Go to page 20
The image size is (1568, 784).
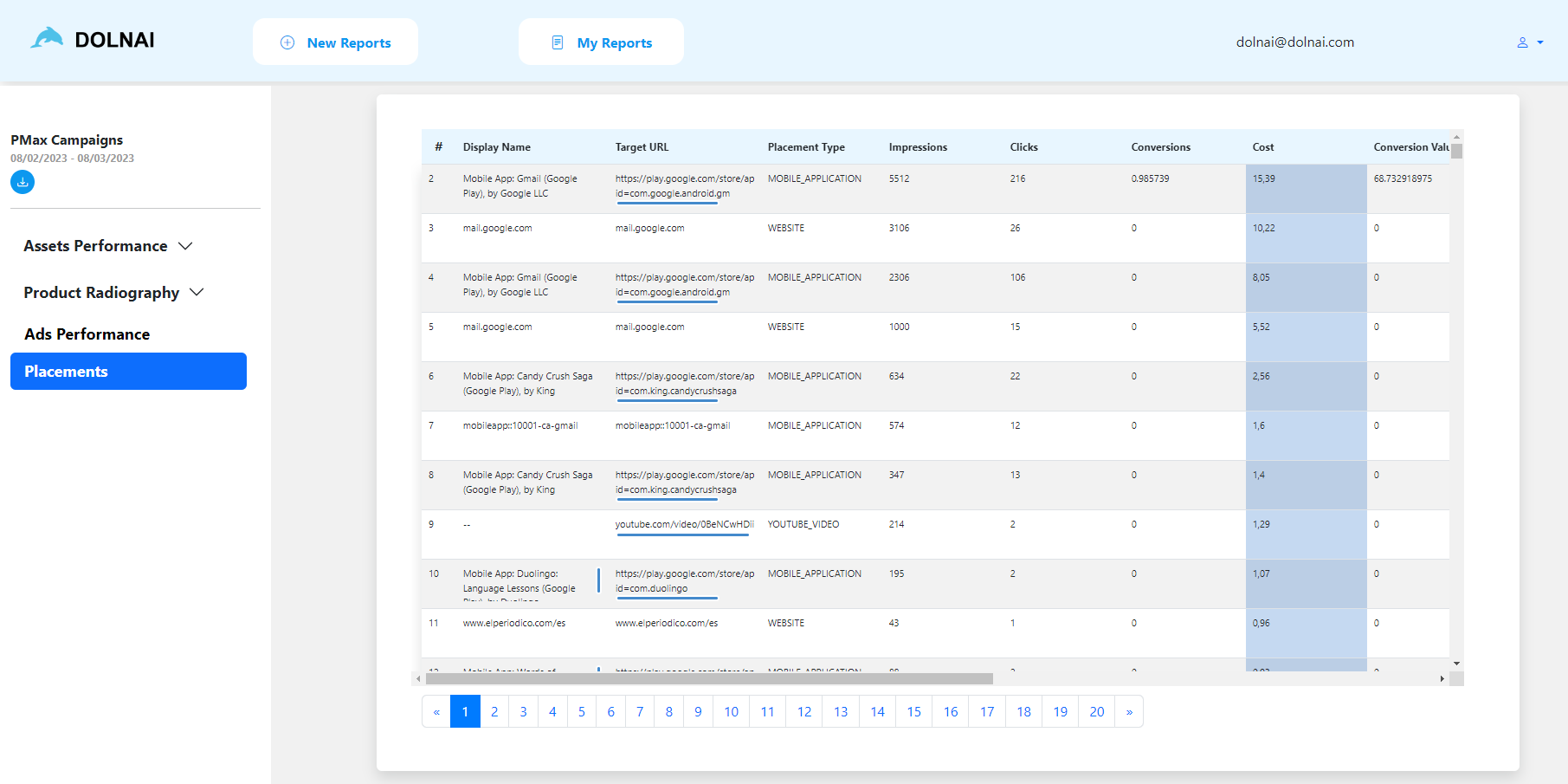[1097, 711]
